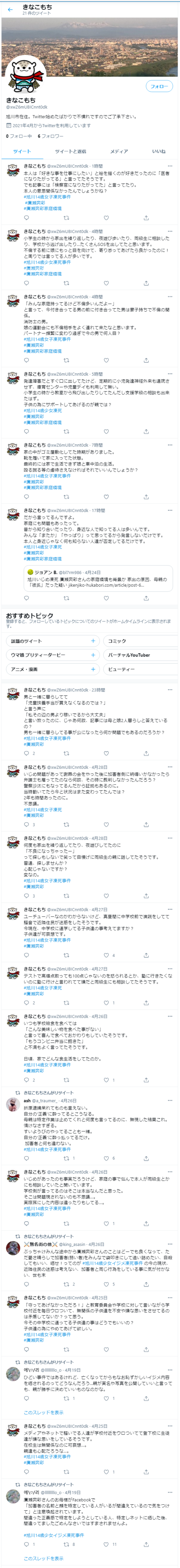Go back using the arrow icon
Image resolution: width=180 pixels, height=1568 pixels.
10,9
